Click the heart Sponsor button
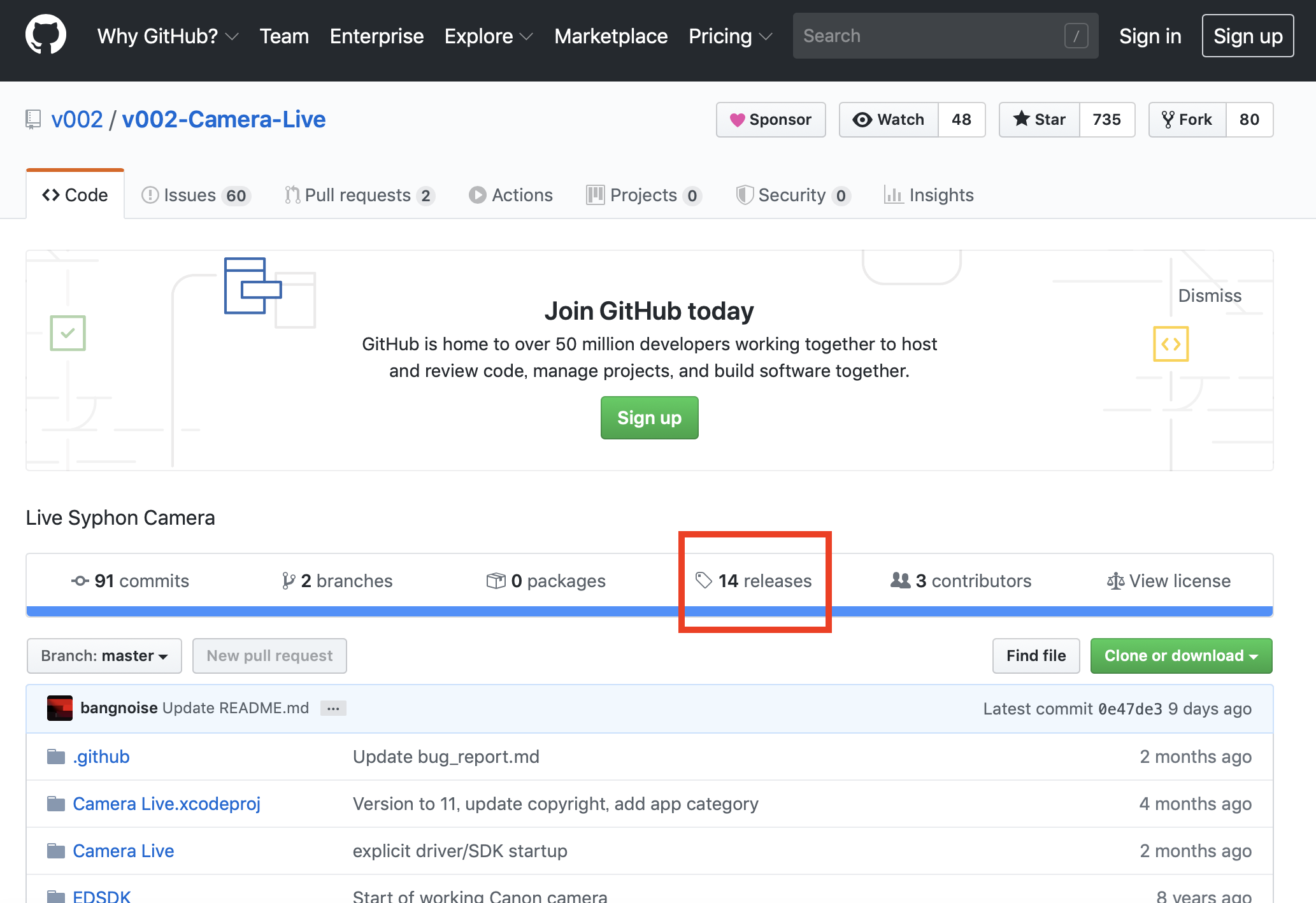This screenshot has width=1316, height=903. [771, 120]
